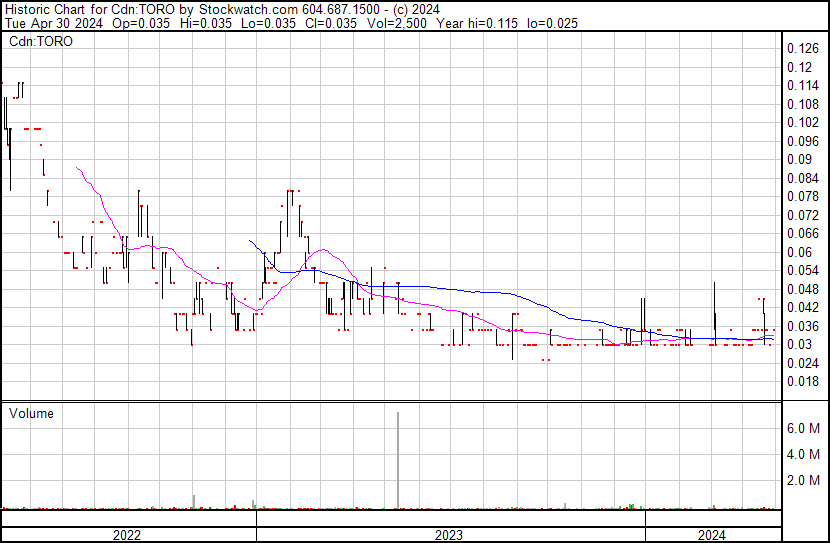This screenshot has height=543, width=830.
Task: Click the 0.066 price axis label
Action: click(803, 233)
